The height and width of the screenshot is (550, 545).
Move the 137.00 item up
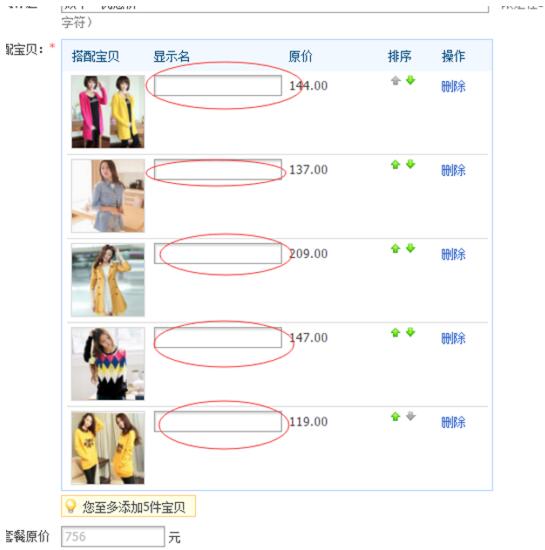tap(396, 165)
